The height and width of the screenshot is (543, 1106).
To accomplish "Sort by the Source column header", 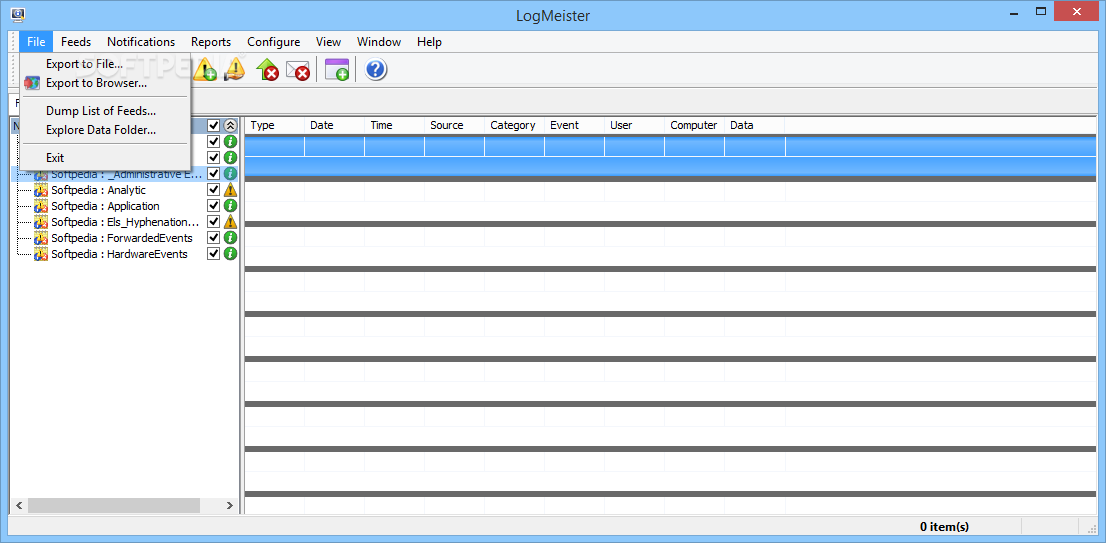I will pyautogui.click(x=454, y=126).
